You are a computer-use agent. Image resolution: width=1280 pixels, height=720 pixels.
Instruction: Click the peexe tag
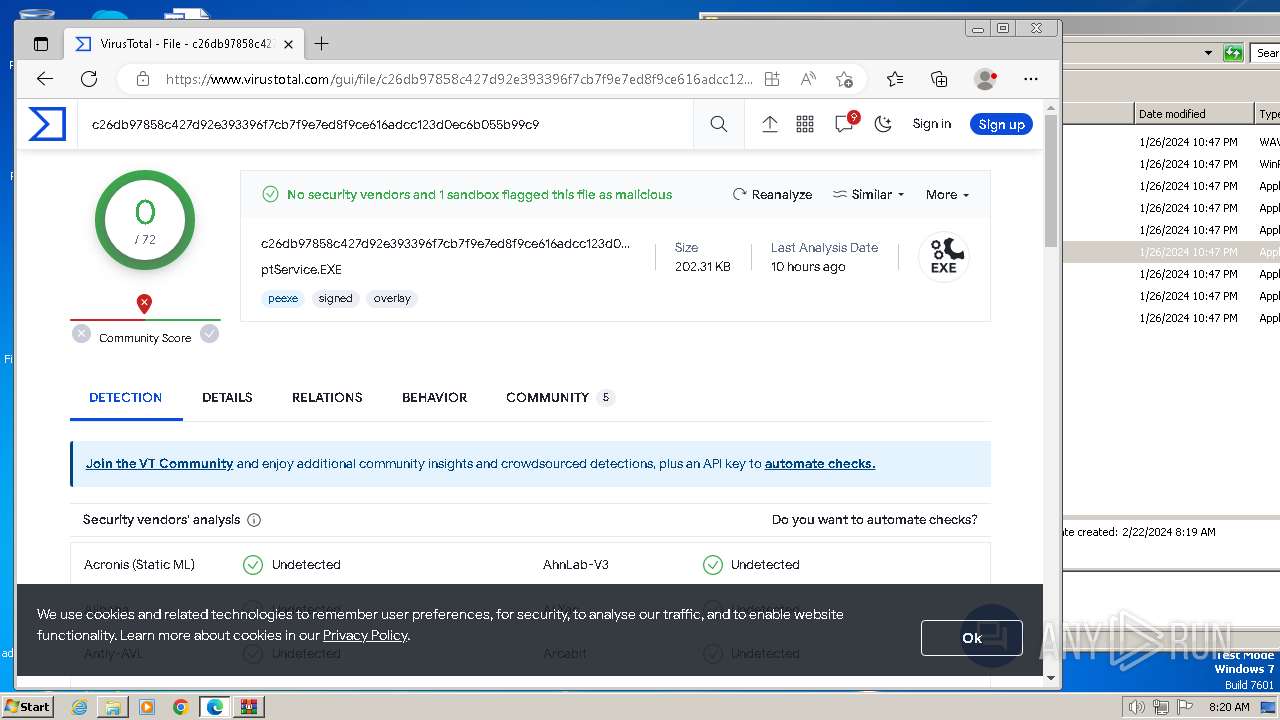point(283,298)
